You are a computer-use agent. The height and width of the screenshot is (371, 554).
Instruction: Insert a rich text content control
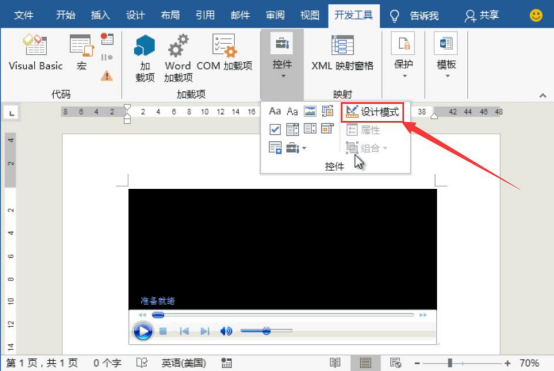(x=275, y=111)
